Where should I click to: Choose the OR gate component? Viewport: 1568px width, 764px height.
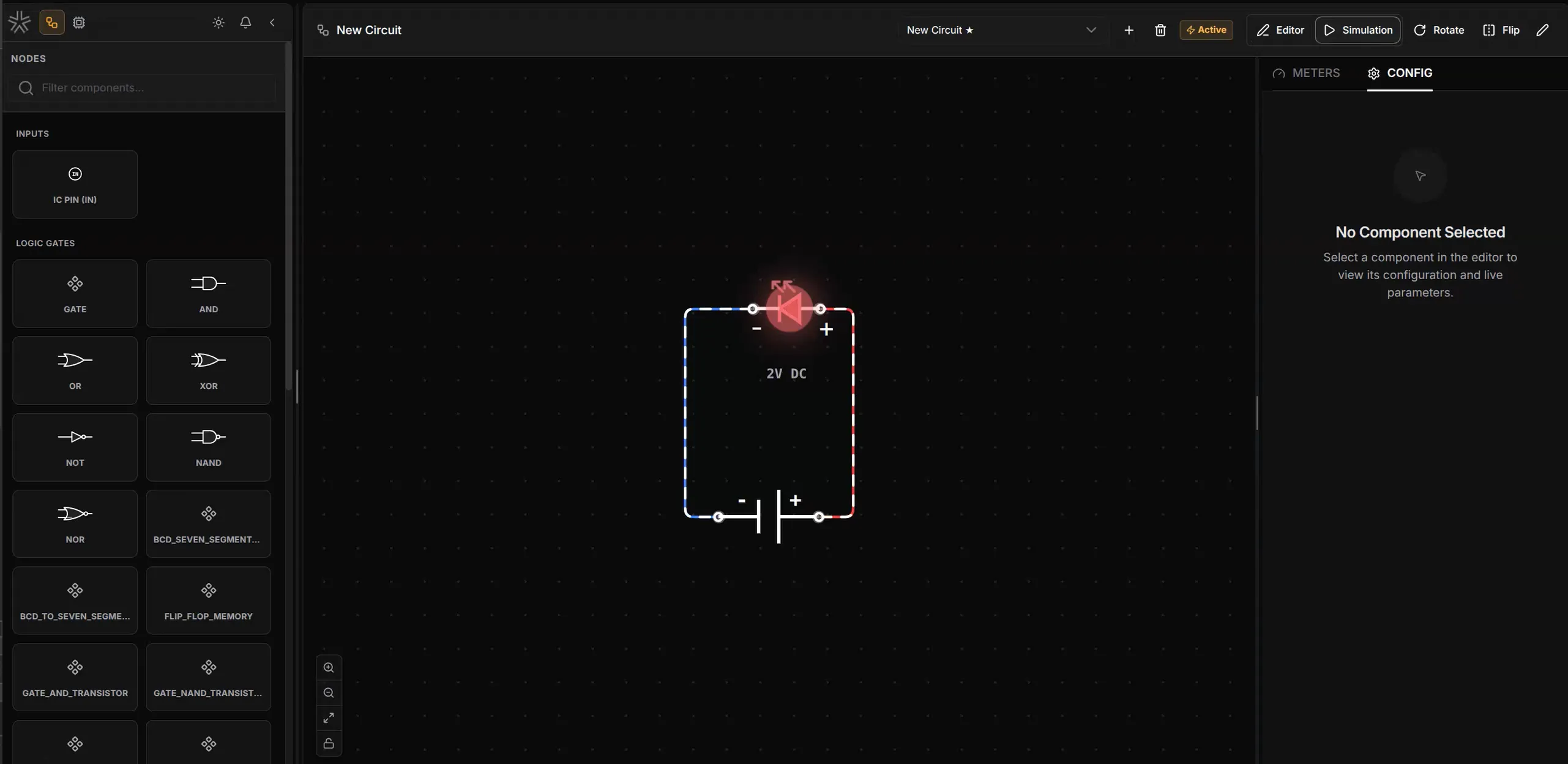pos(75,370)
